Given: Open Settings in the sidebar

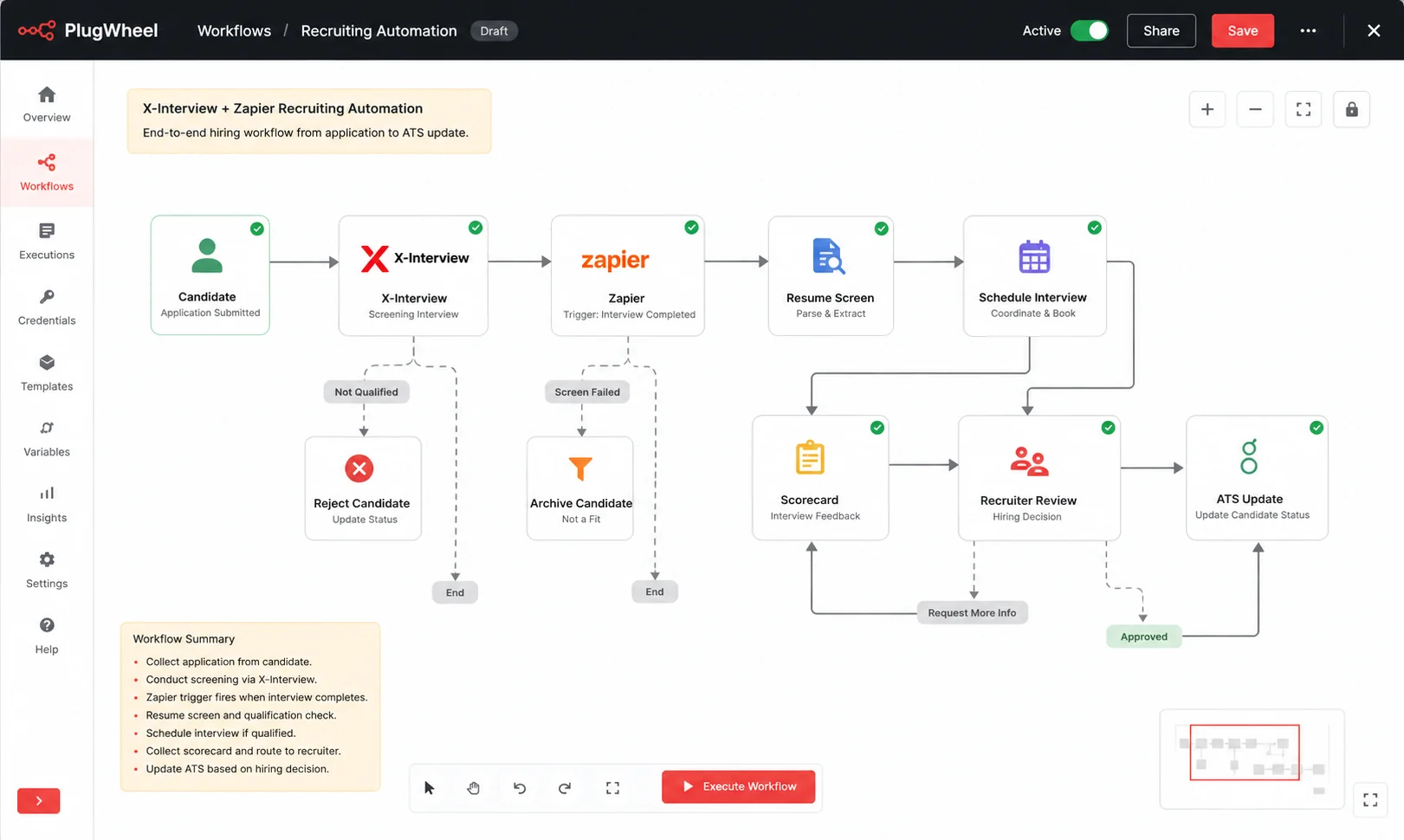Looking at the screenshot, I should point(47,571).
